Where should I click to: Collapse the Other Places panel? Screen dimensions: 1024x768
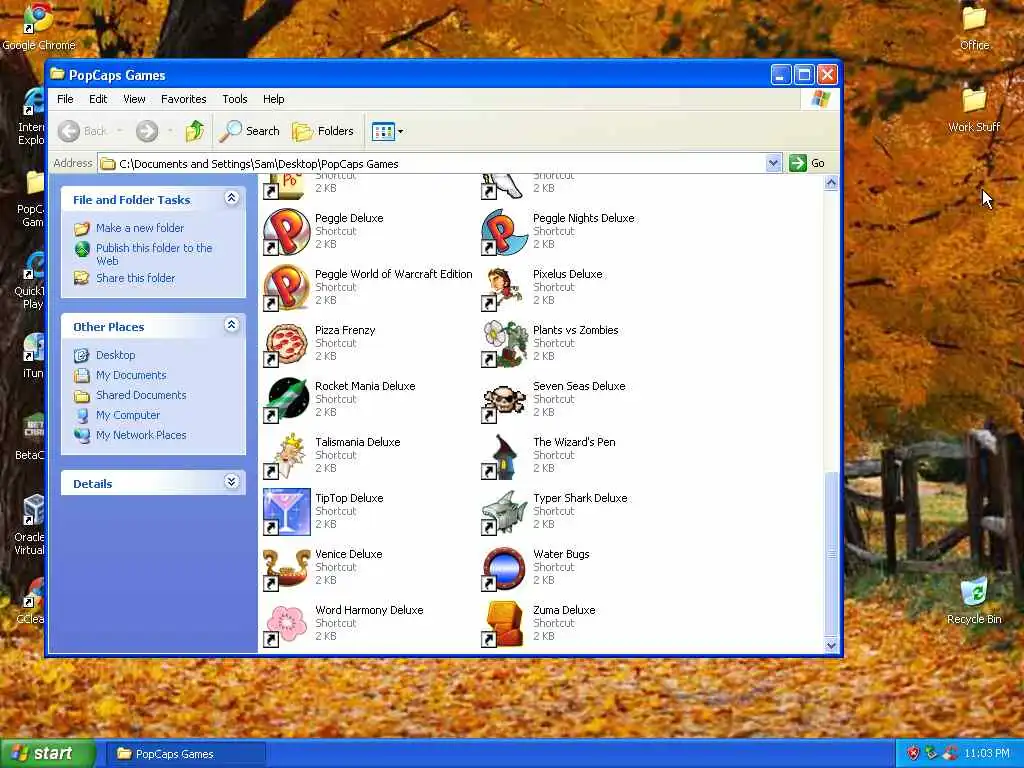pyautogui.click(x=231, y=324)
